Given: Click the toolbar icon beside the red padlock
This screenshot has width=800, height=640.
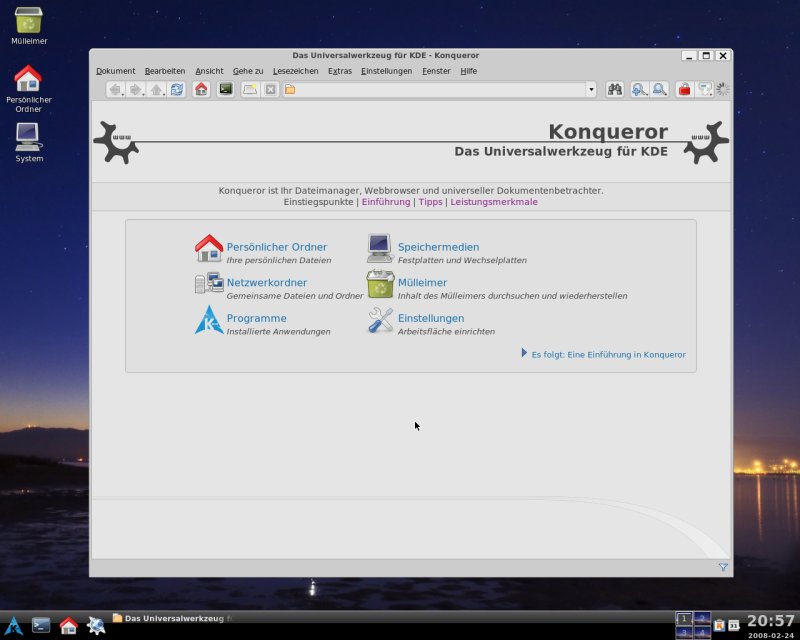Looking at the screenshot, I should tap(705, 90).
